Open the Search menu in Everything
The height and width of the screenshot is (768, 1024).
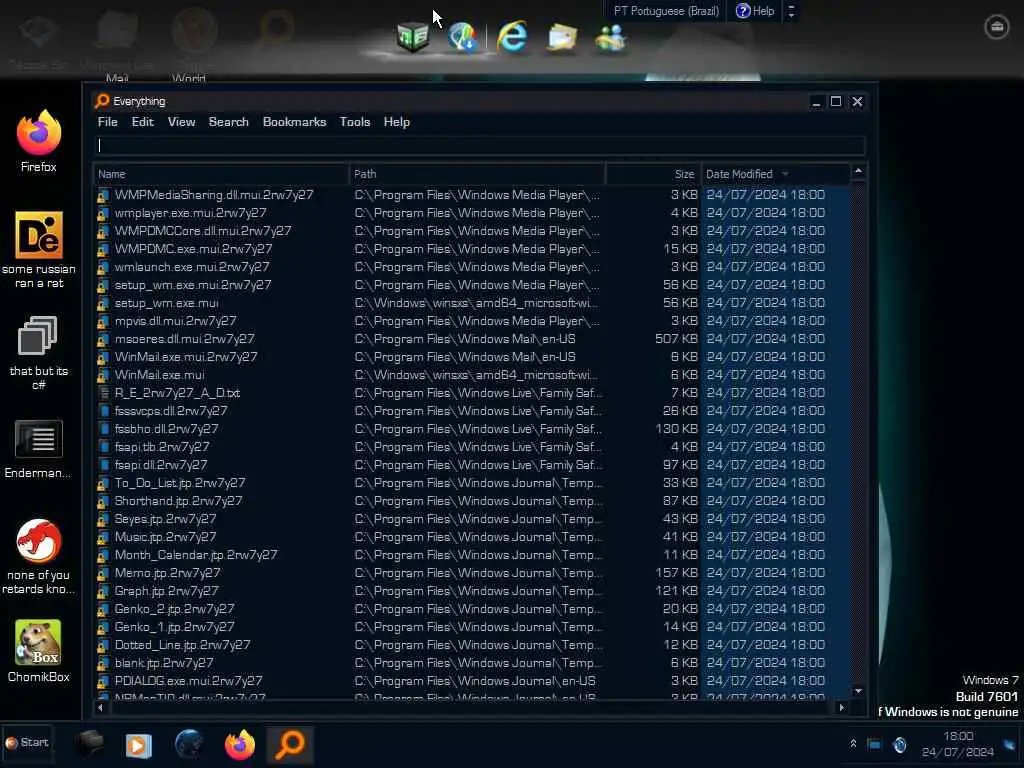pos(229,122)
